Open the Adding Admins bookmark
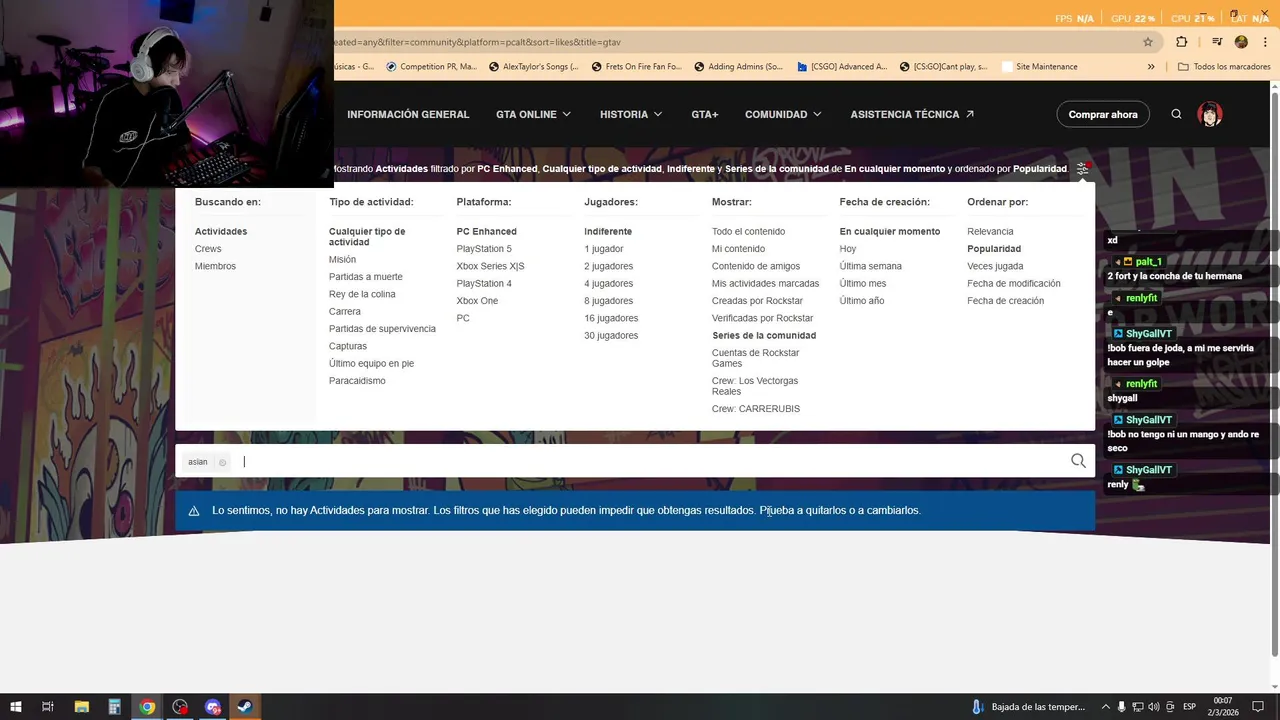The width and height of the screenshot is (1280, 720). tap(738, 67)
